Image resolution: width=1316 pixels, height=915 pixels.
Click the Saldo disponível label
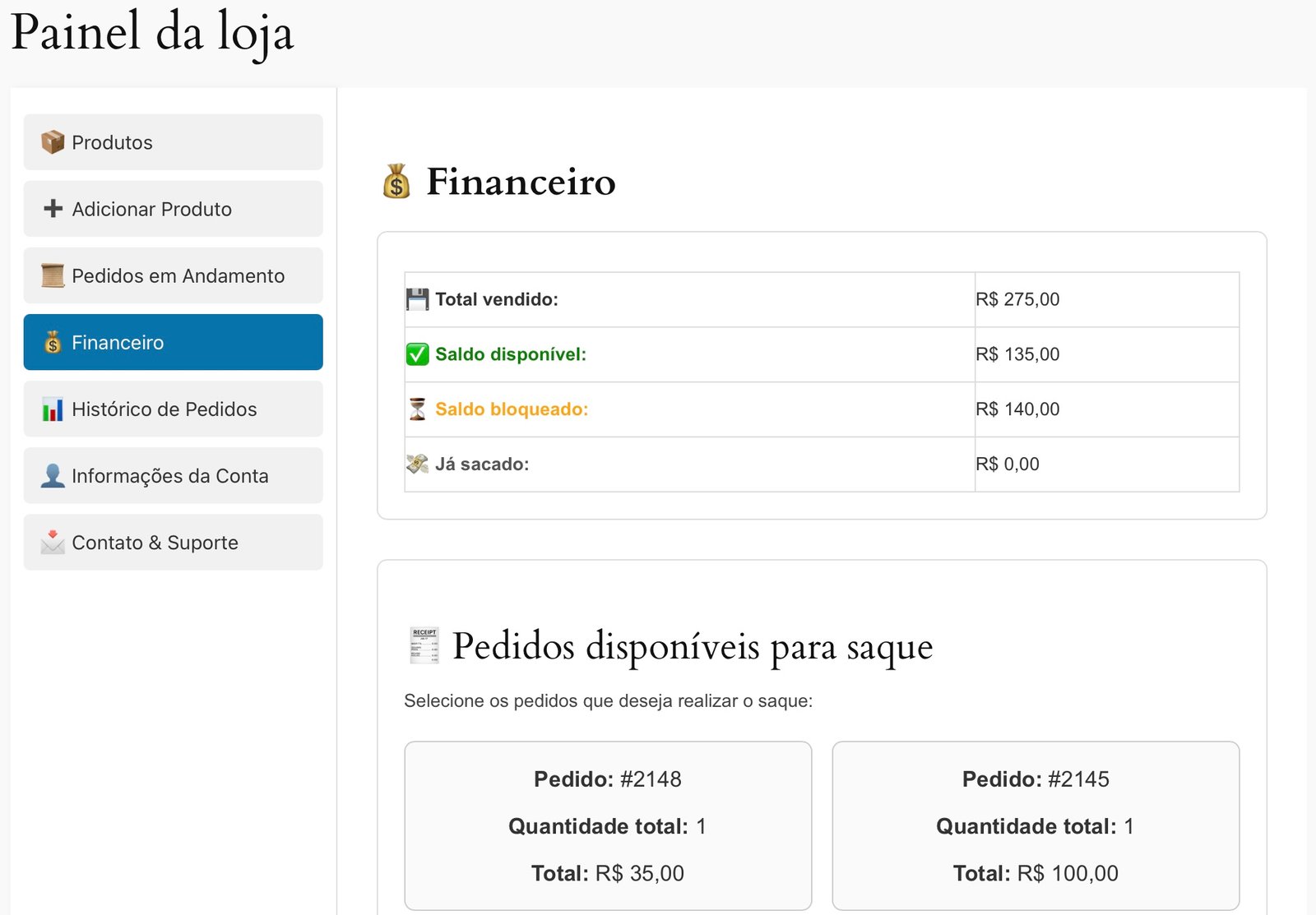[511, 354]
